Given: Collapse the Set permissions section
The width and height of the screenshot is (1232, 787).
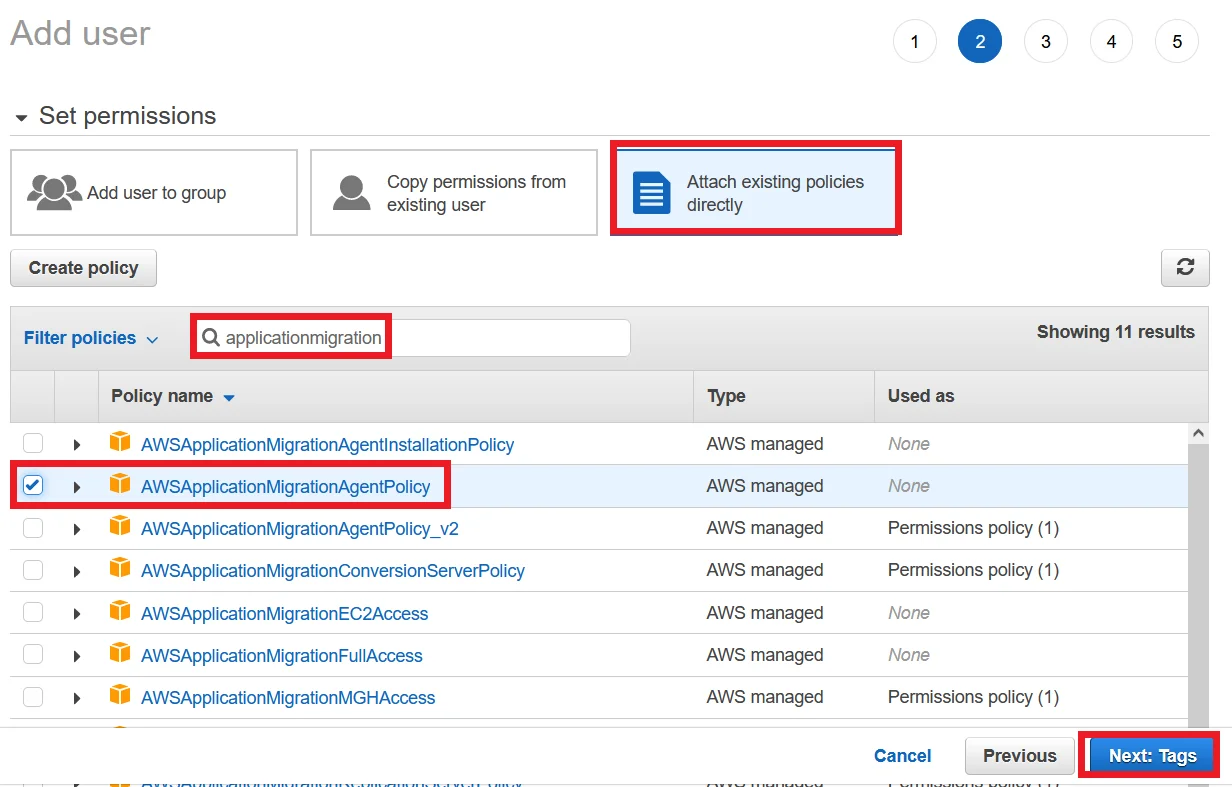Looking at the screenshot, I should point(21,118).
